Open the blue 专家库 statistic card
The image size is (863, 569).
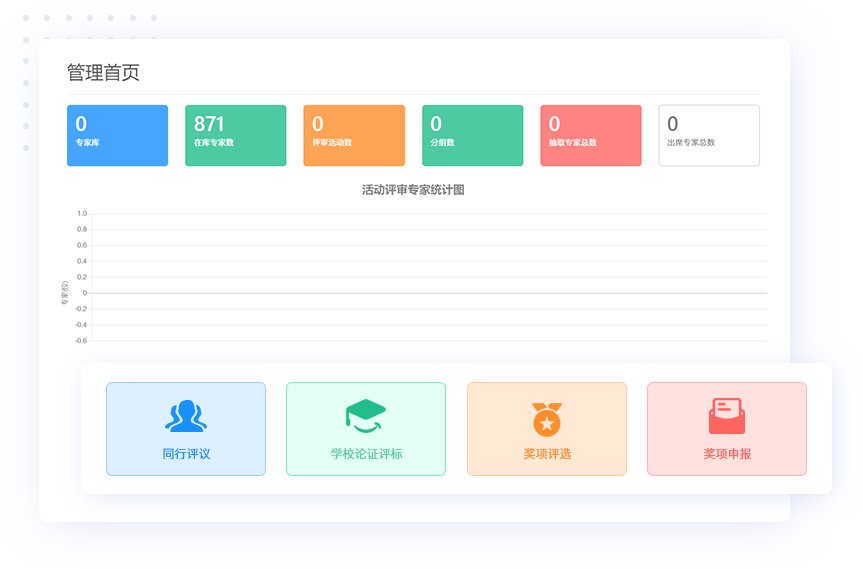point(117,135)
